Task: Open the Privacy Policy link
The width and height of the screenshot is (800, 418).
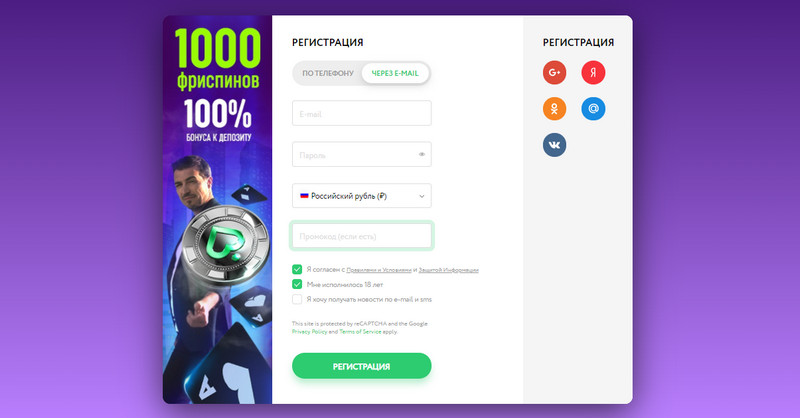Action: tap(309, 332)
